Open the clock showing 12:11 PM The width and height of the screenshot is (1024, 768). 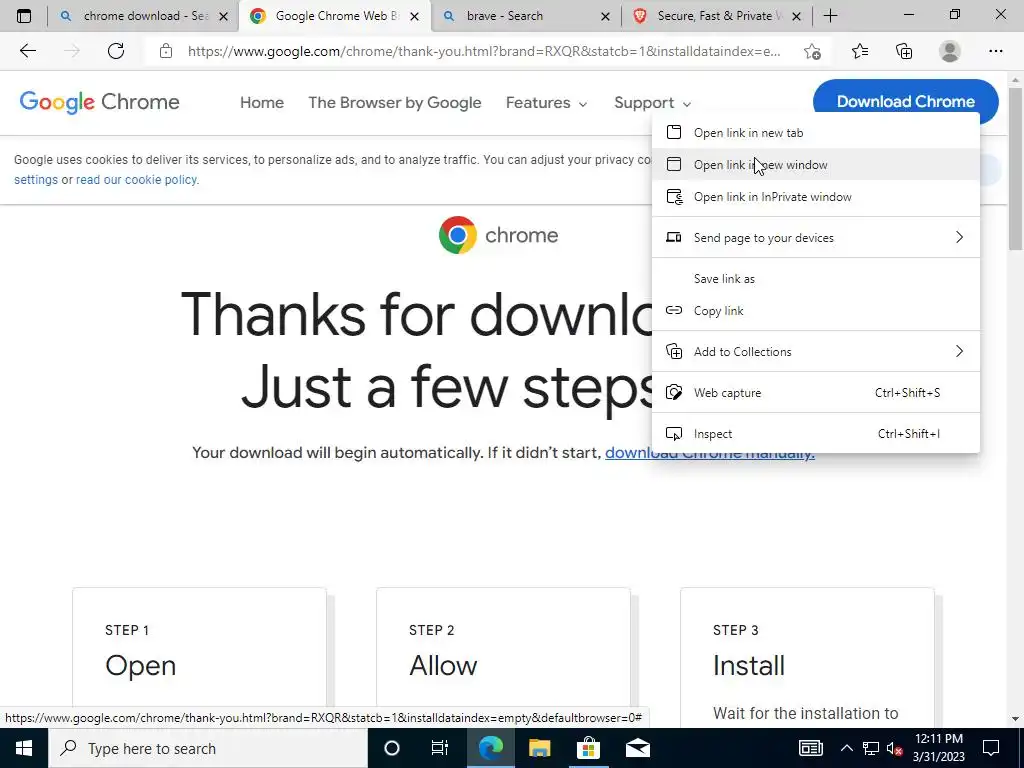click(939, 748)
